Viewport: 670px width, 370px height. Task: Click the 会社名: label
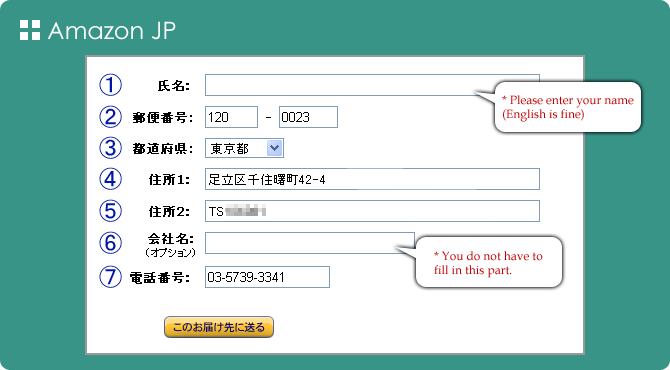coord(171,238)
